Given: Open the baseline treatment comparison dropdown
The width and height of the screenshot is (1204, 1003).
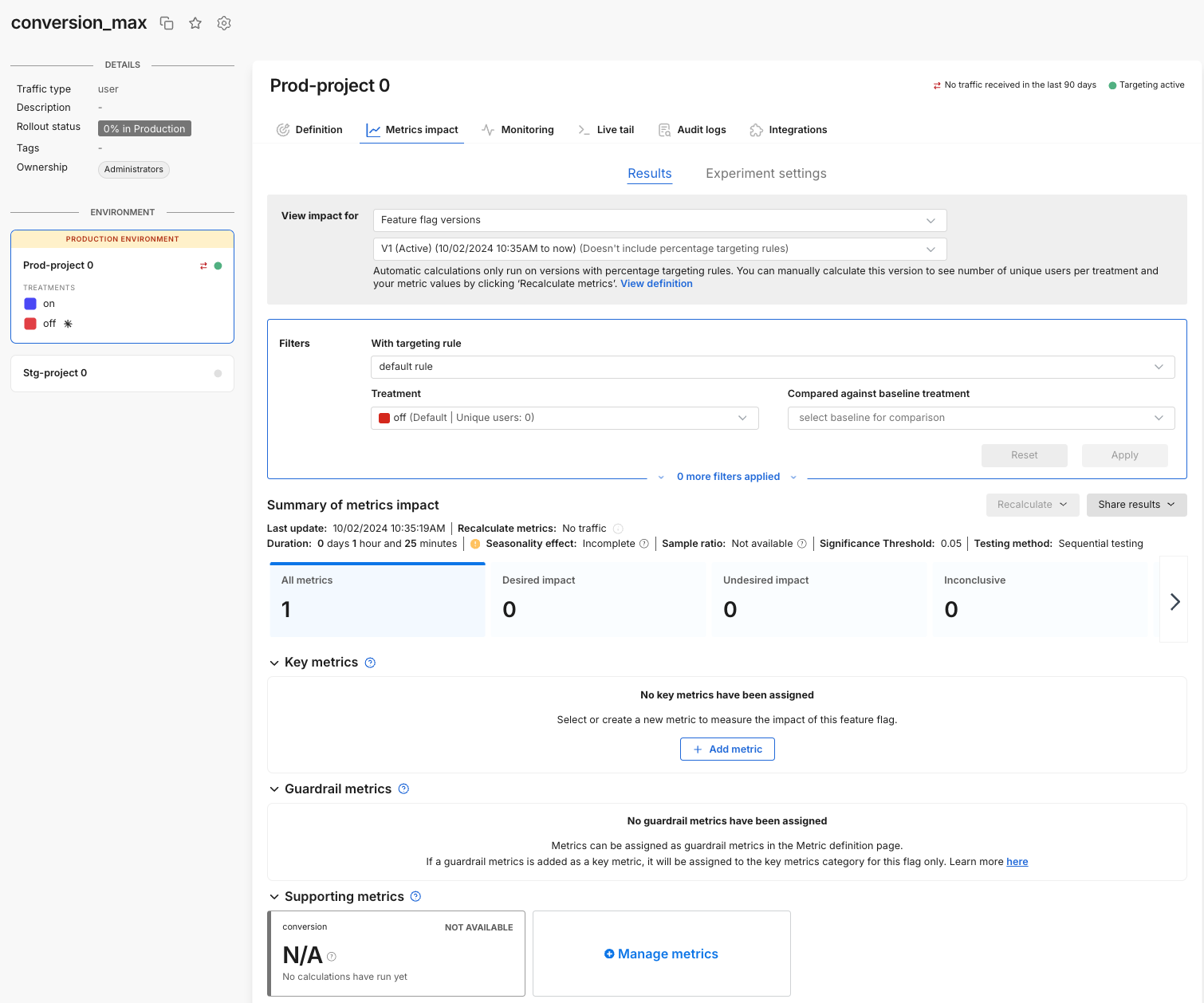Looking at the screenshot, I should [x=981, y=418].
